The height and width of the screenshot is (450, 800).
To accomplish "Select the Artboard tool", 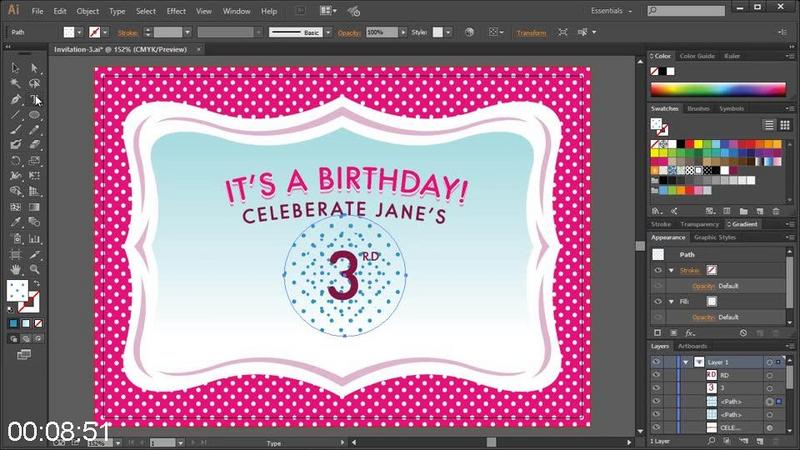I will (x=15, y=254).
